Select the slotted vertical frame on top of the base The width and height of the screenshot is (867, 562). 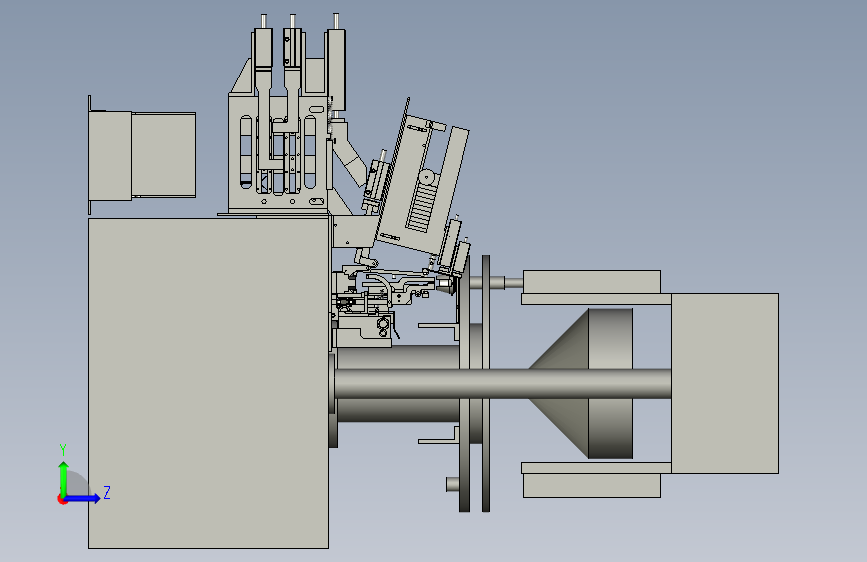point(278,155)
